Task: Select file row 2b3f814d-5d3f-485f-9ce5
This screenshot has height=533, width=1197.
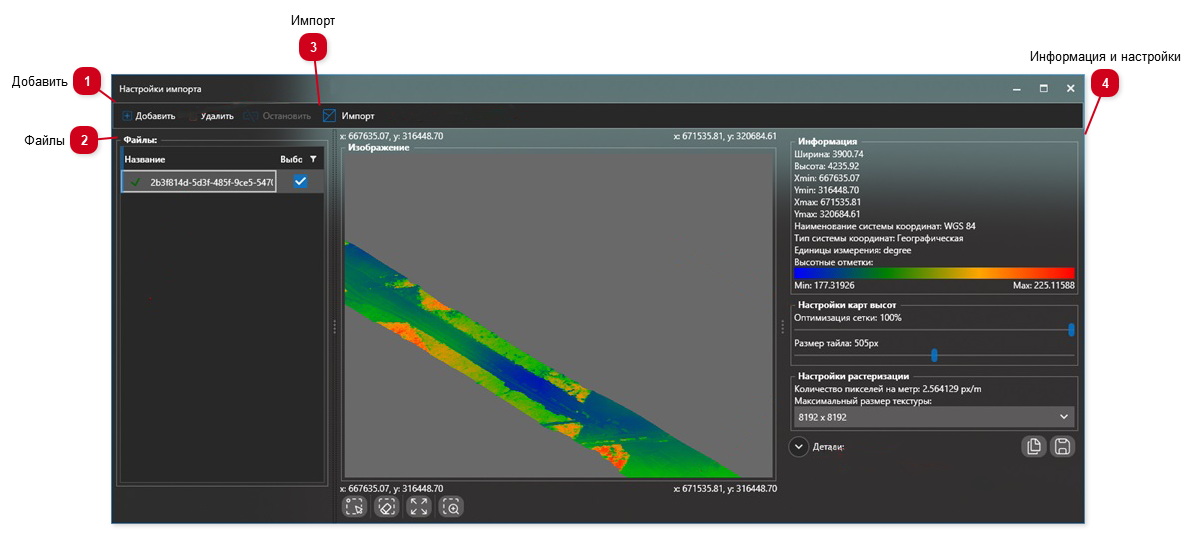Action: click(223, 181)
